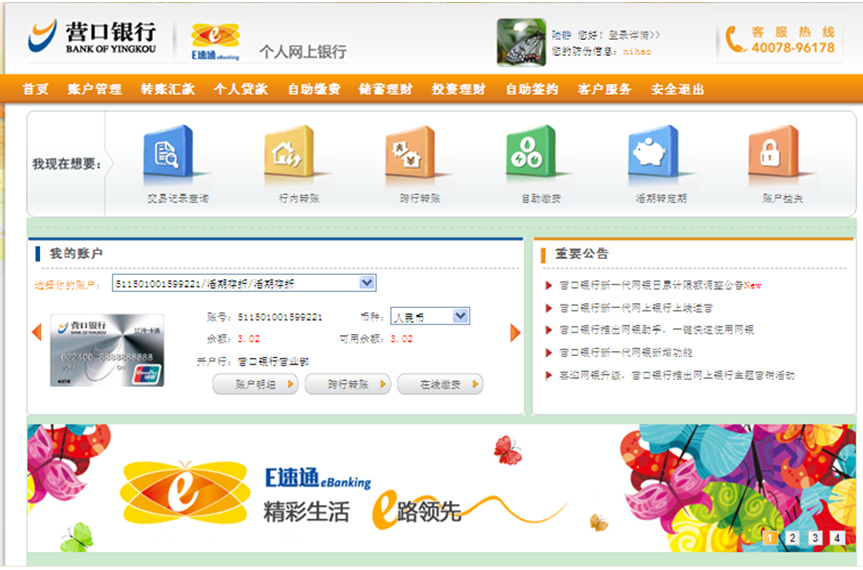This screenshot has width=863, height=570.
Task: Click the 行内转账 house icon
Action: [x=289, y=154]
